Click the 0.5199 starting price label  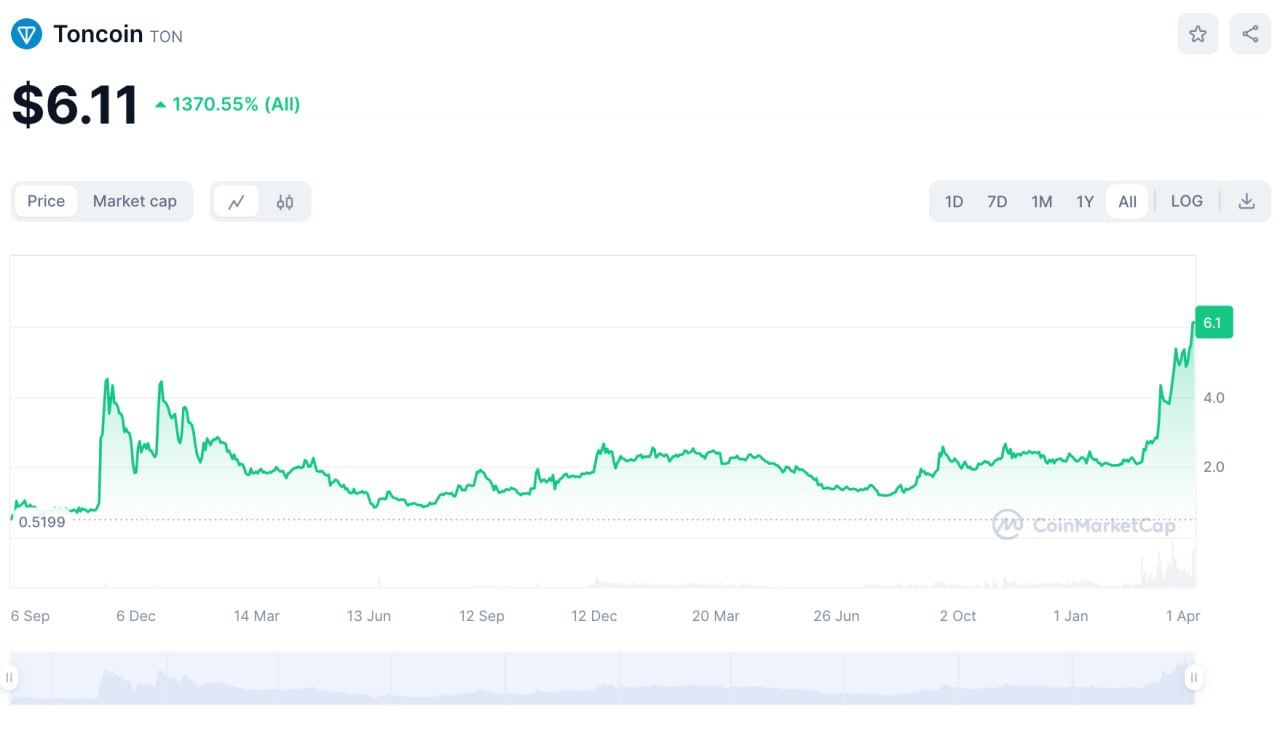click(x=42, y=522)
